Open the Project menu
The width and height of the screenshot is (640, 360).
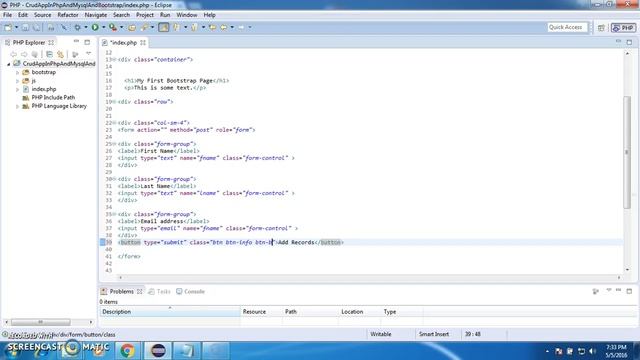145,15
